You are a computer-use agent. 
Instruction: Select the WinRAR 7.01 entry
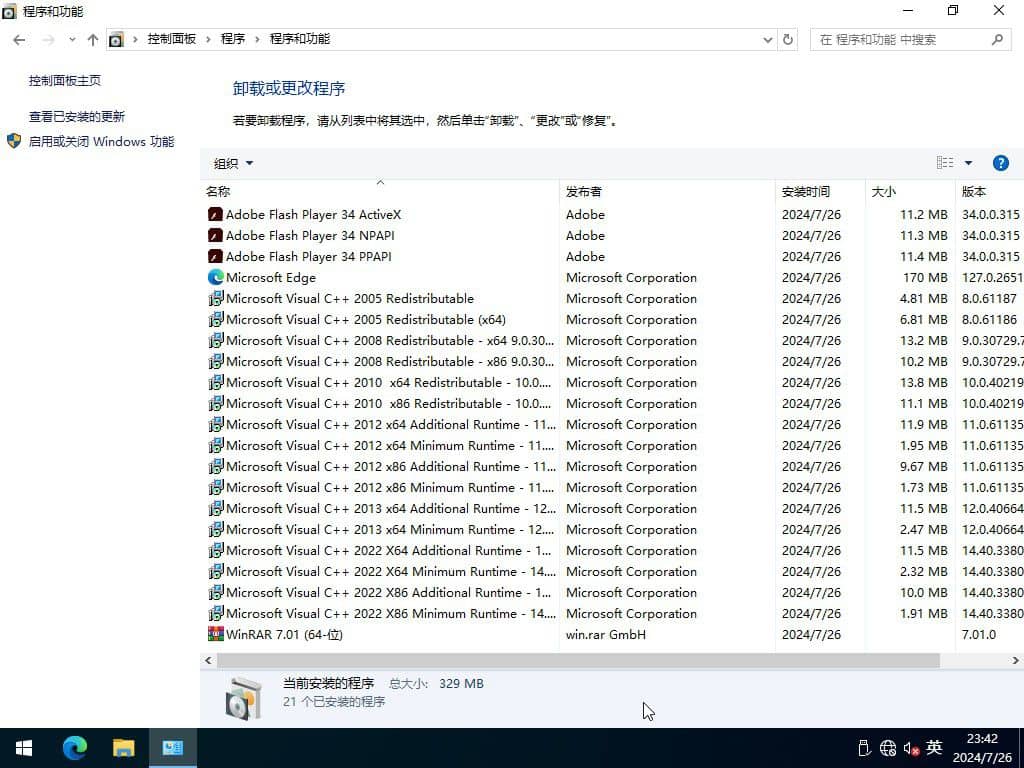point(286,634)
